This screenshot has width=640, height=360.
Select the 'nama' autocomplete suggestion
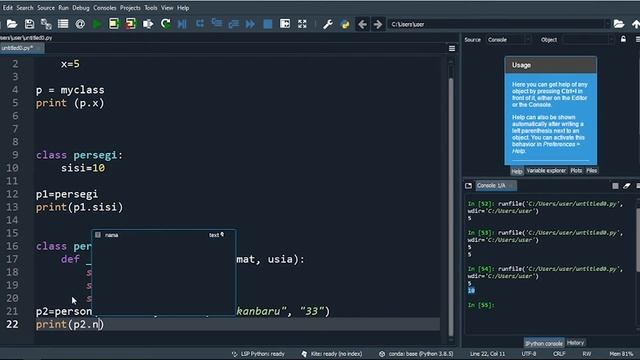[x=163, y=235]
